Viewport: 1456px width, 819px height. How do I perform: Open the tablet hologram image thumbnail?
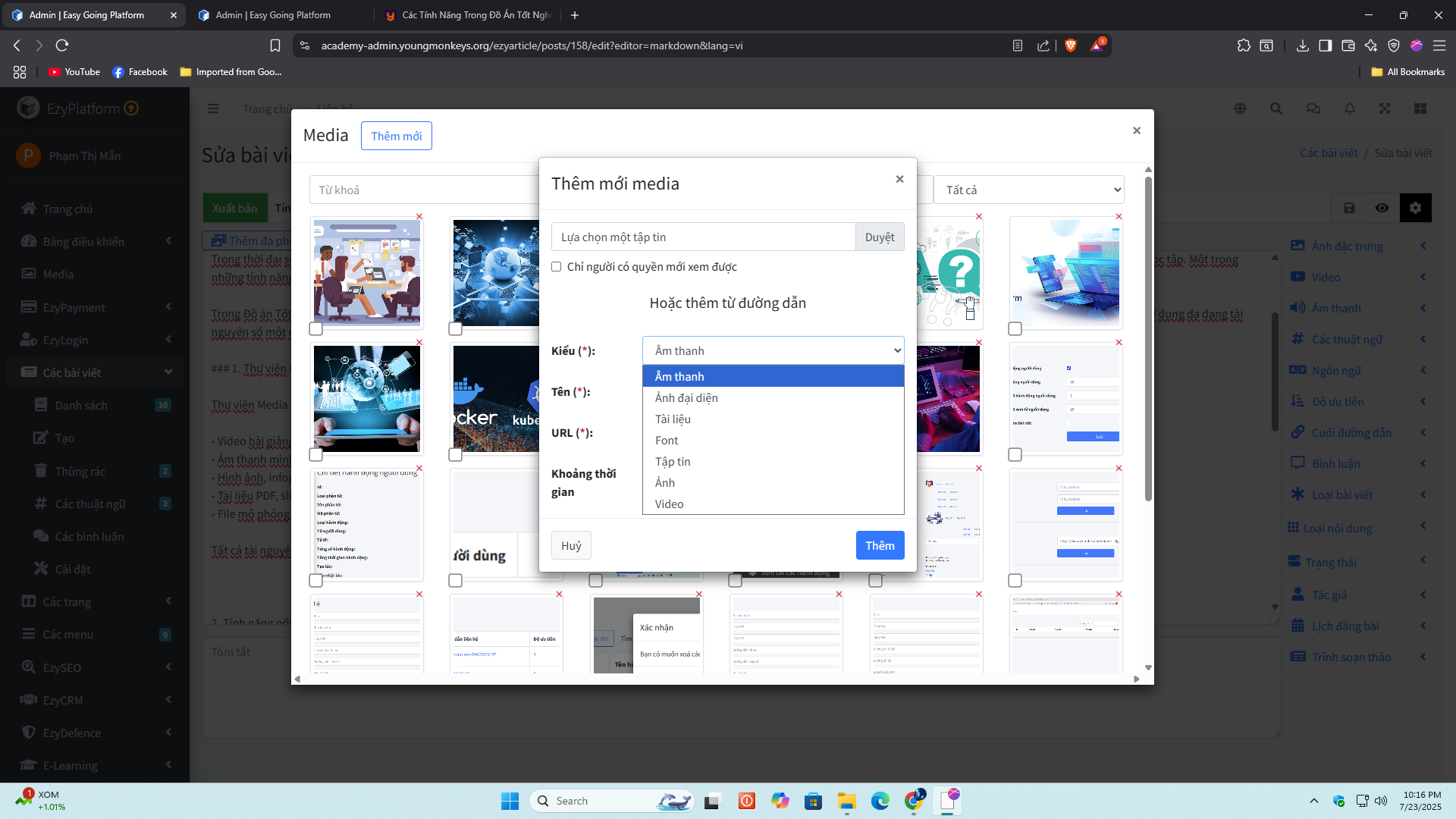coord(367,399)
